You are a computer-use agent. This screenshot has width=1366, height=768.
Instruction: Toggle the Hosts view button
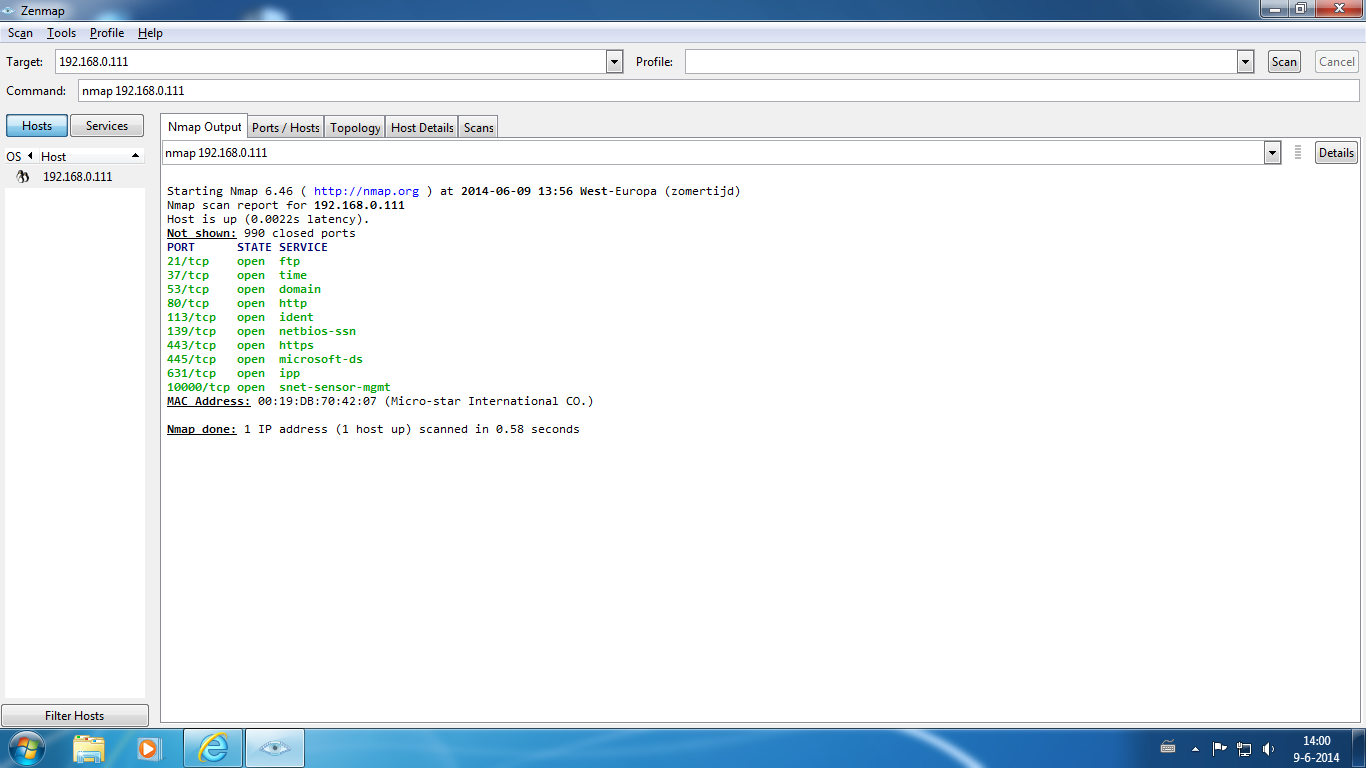point(37,126)
